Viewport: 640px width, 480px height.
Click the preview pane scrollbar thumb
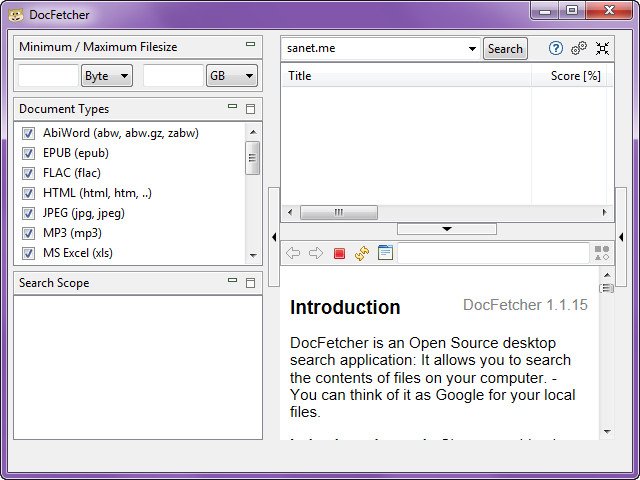(x=607, y=288)
